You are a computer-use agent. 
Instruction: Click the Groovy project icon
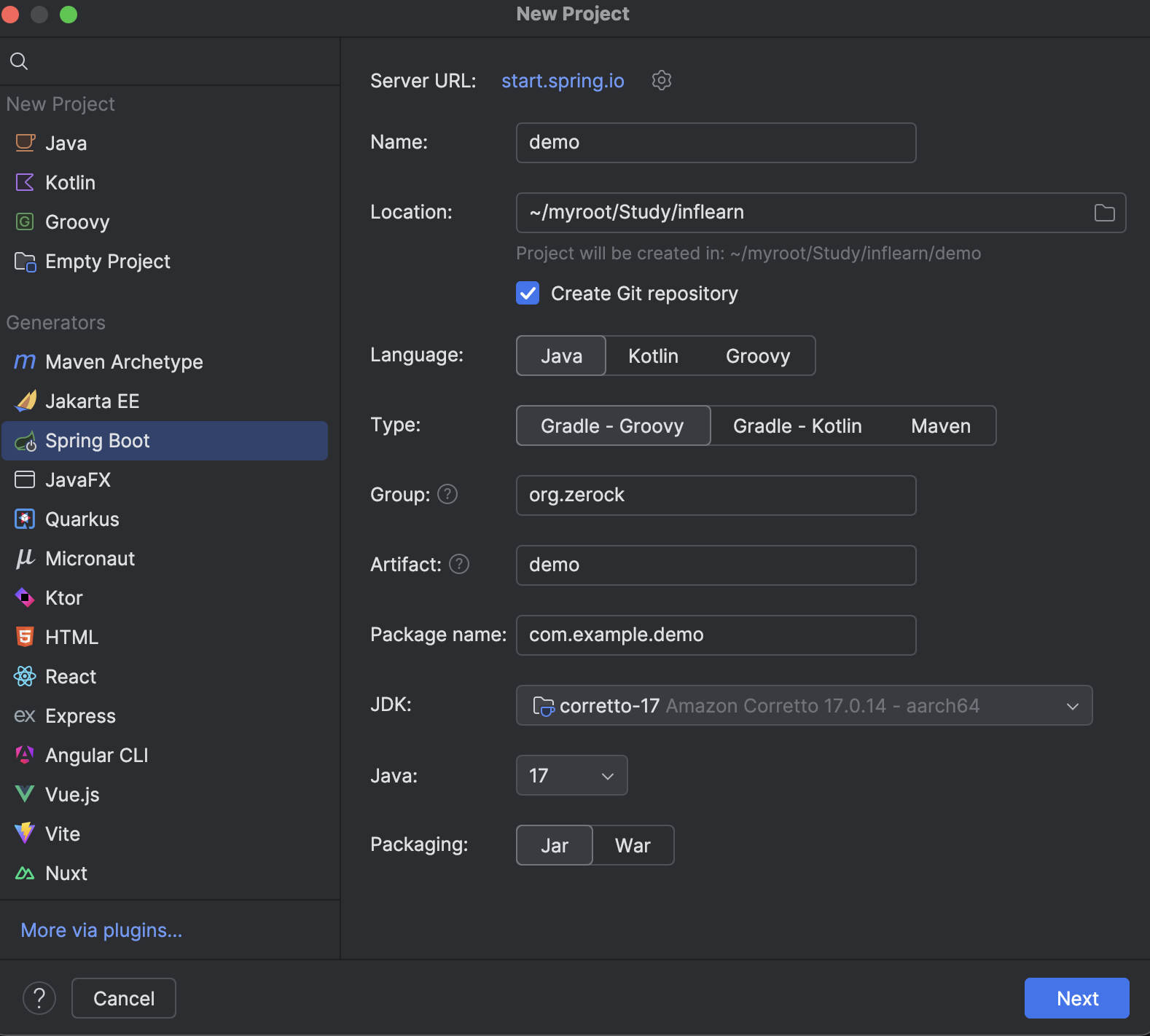25,221
